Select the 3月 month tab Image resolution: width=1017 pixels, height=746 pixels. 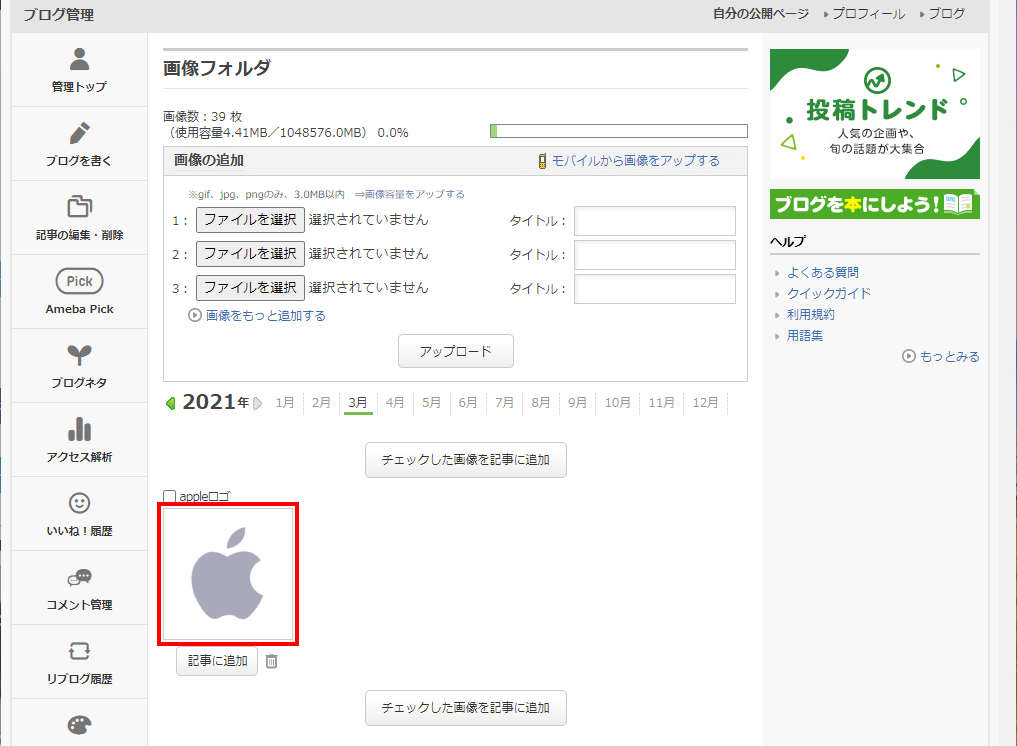pos(357,403)
